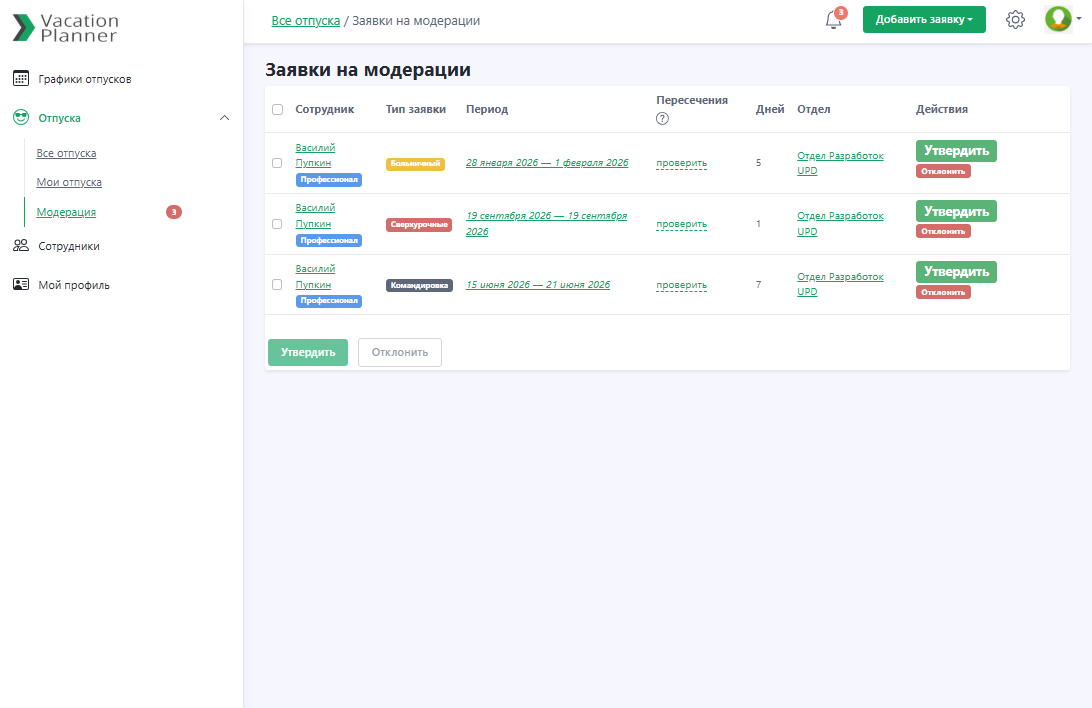Open the notifications bell icon

click(x=833, y=21)
